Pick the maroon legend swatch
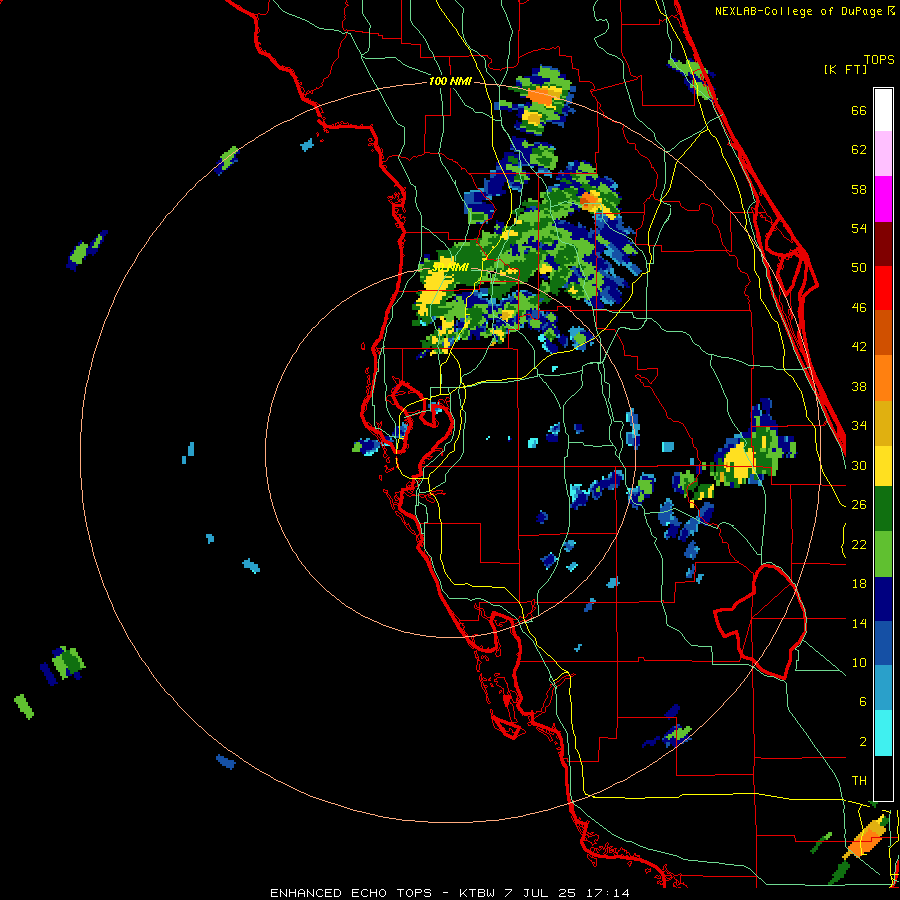900x900 pixels. pyautogui.click(x=883, y=243)
